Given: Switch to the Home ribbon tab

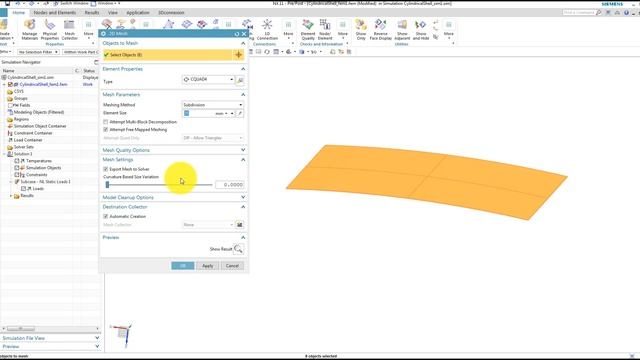Looking at the screenshot, I should click(18, 13).
